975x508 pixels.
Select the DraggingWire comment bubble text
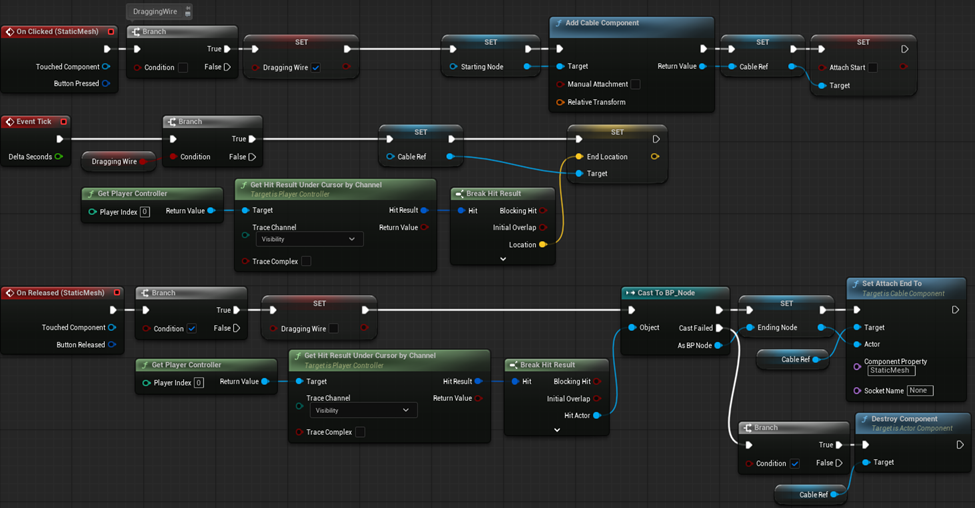coord(155,11)
